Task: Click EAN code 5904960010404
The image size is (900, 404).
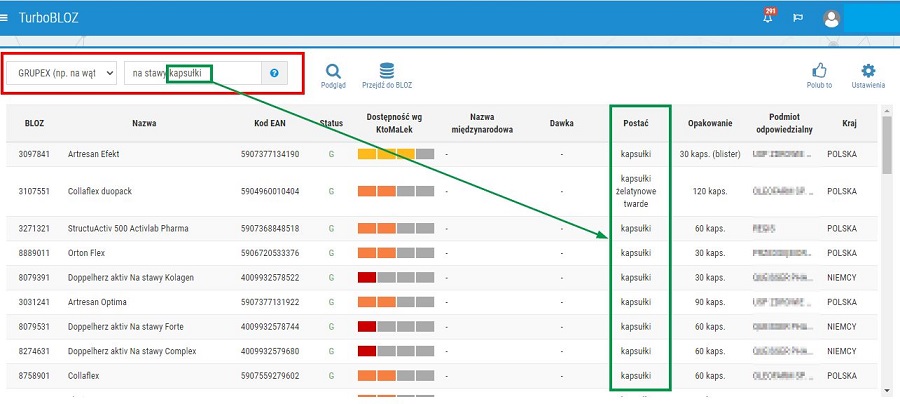Action: click(x=270, y=191)
